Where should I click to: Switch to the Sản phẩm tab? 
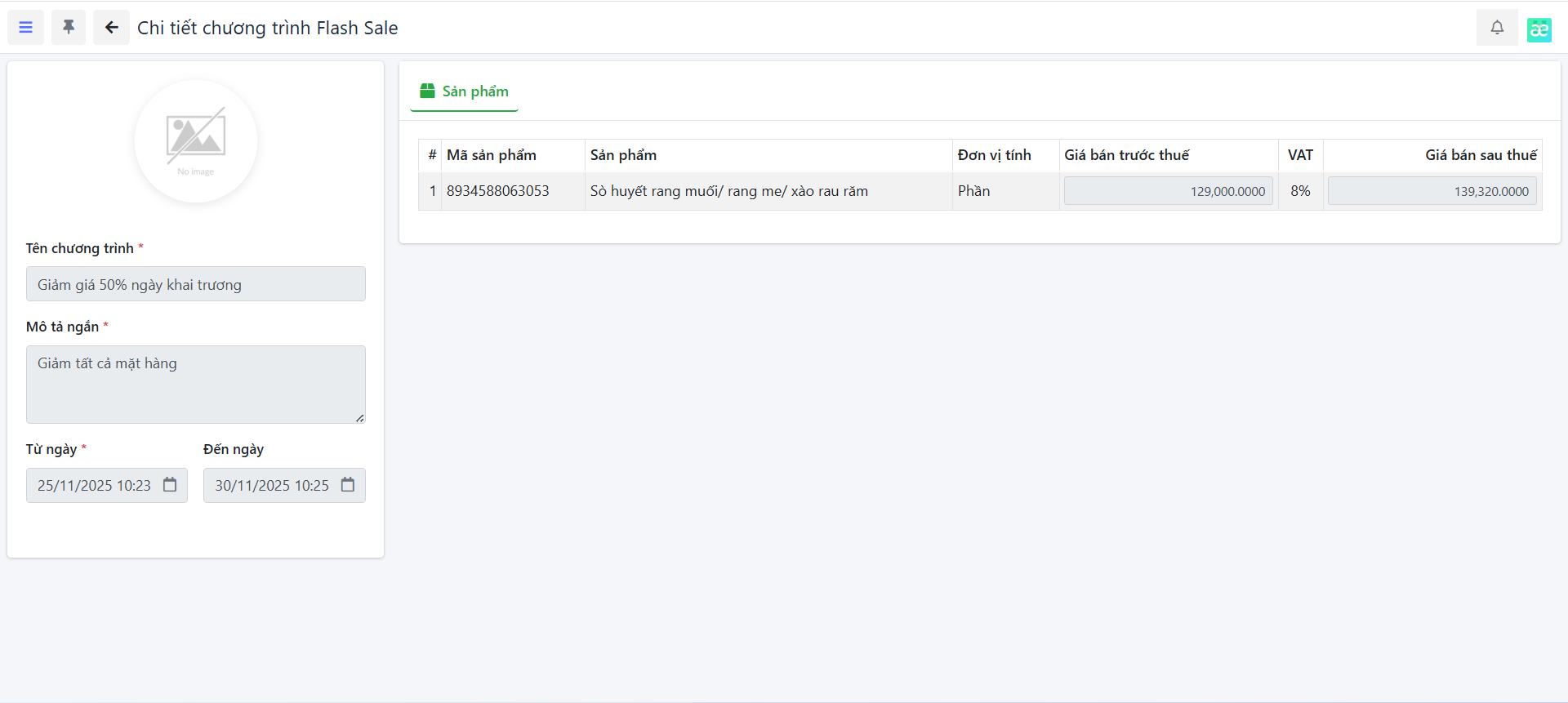pyautogui.click(x=474, y=91)
